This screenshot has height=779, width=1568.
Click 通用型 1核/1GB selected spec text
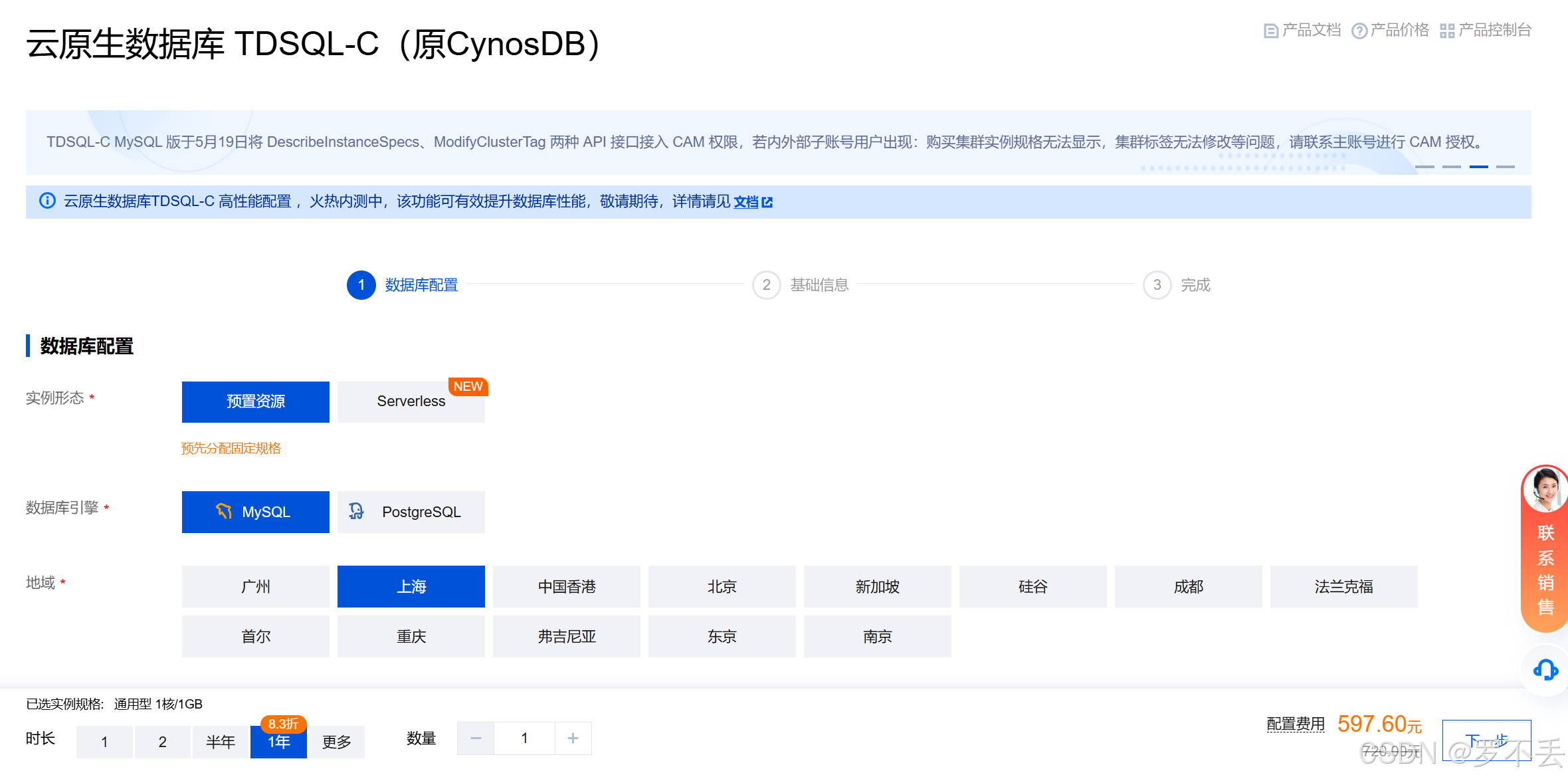158,704
